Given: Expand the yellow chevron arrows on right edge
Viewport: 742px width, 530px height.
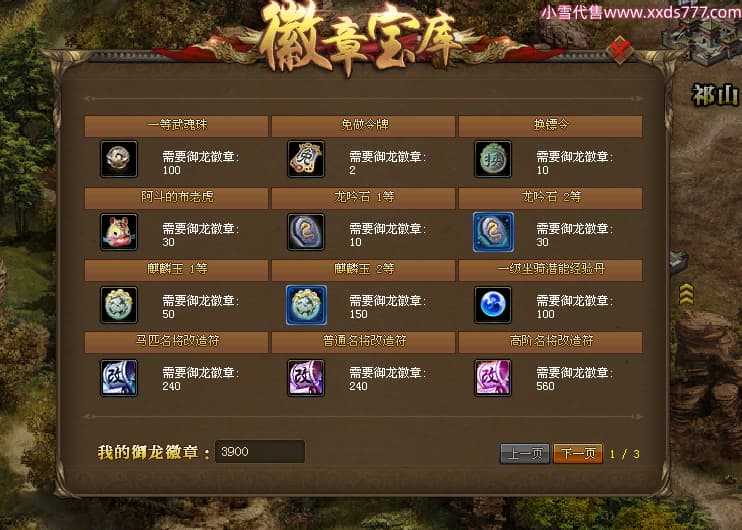Looking at the screenshot, I should [x=686, y=294].
